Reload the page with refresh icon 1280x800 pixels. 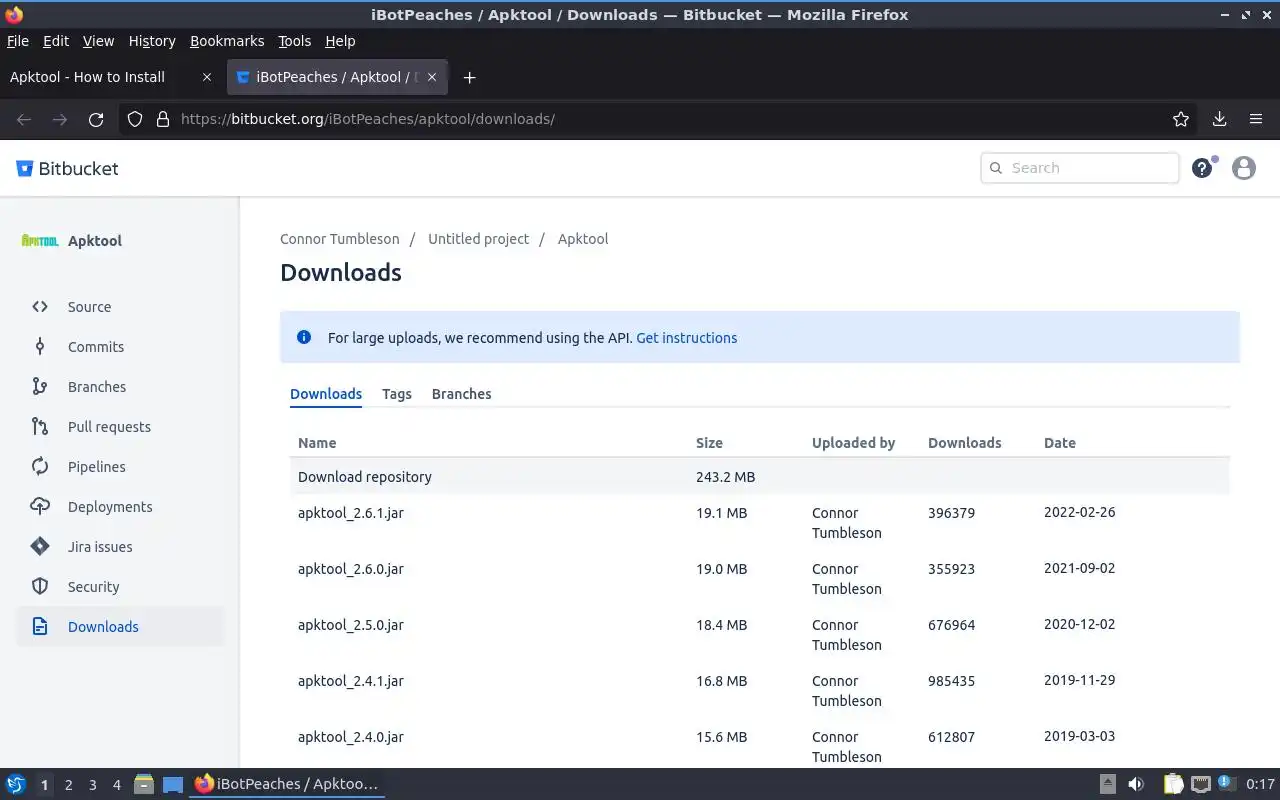pyautogui.click(x=96, y=119)
